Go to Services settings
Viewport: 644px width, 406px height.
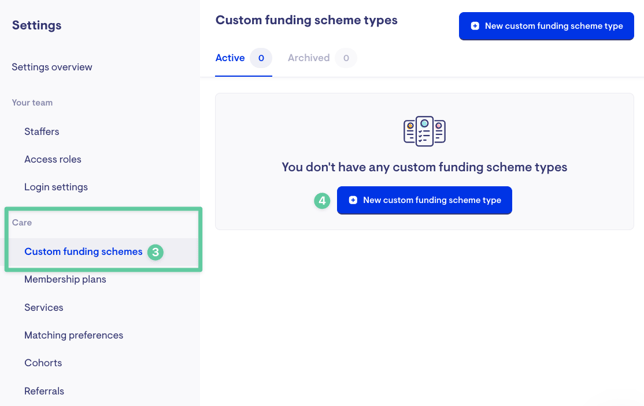(44, 307)
